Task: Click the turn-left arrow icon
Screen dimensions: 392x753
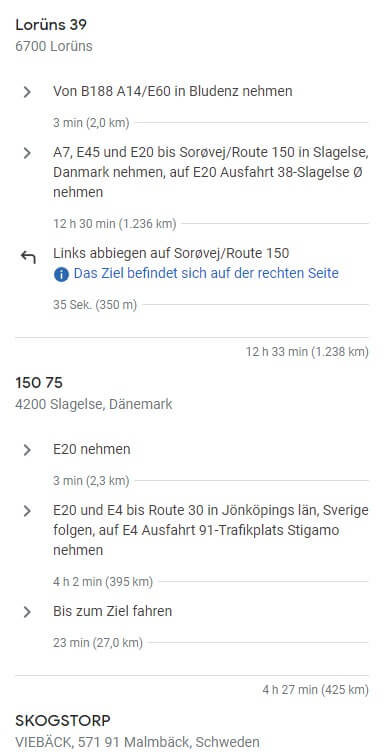Action: coord(28,257)
